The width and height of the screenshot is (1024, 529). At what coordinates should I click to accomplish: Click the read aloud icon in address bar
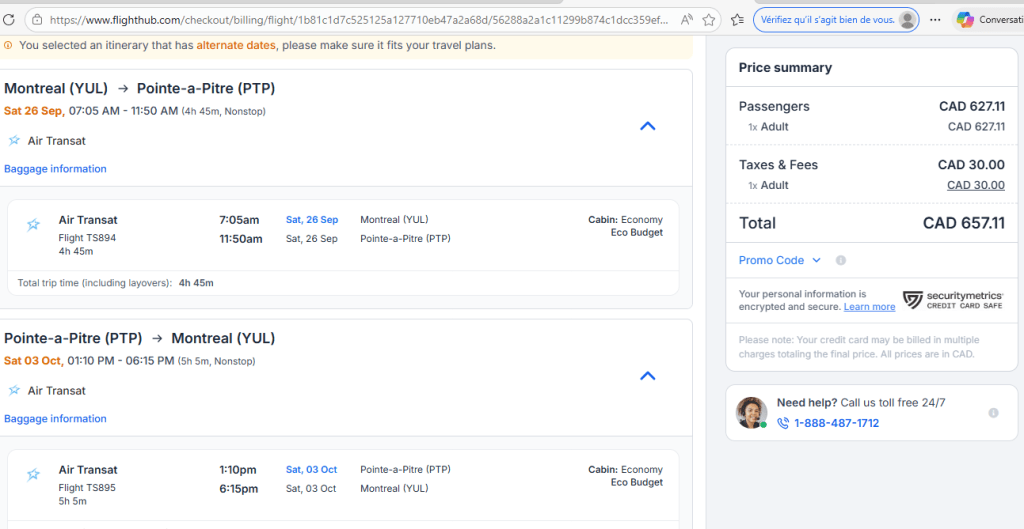(x=686, y=20)
